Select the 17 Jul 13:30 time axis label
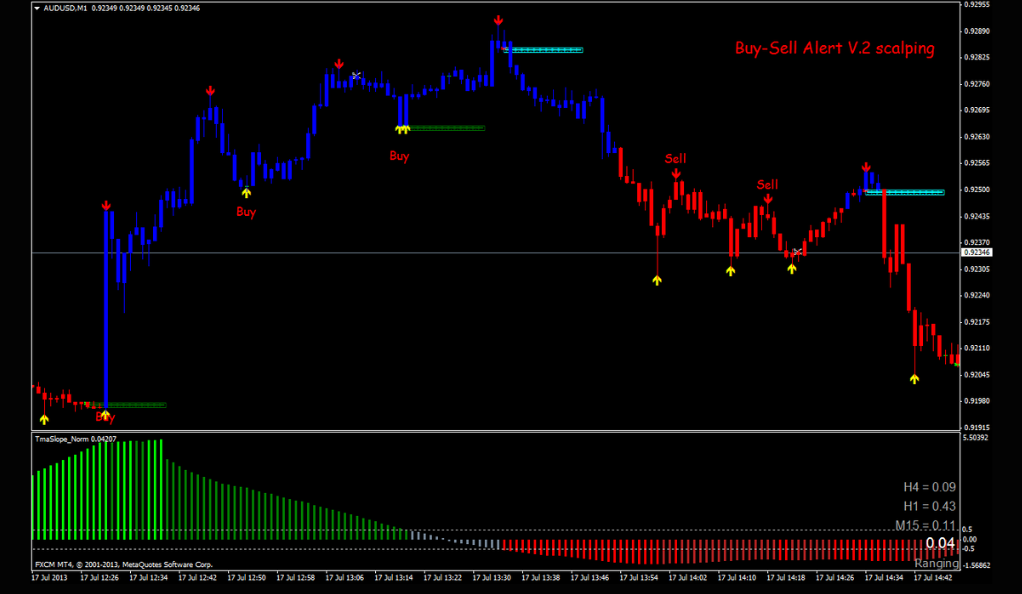1022x594 pixels. point(491,578)
